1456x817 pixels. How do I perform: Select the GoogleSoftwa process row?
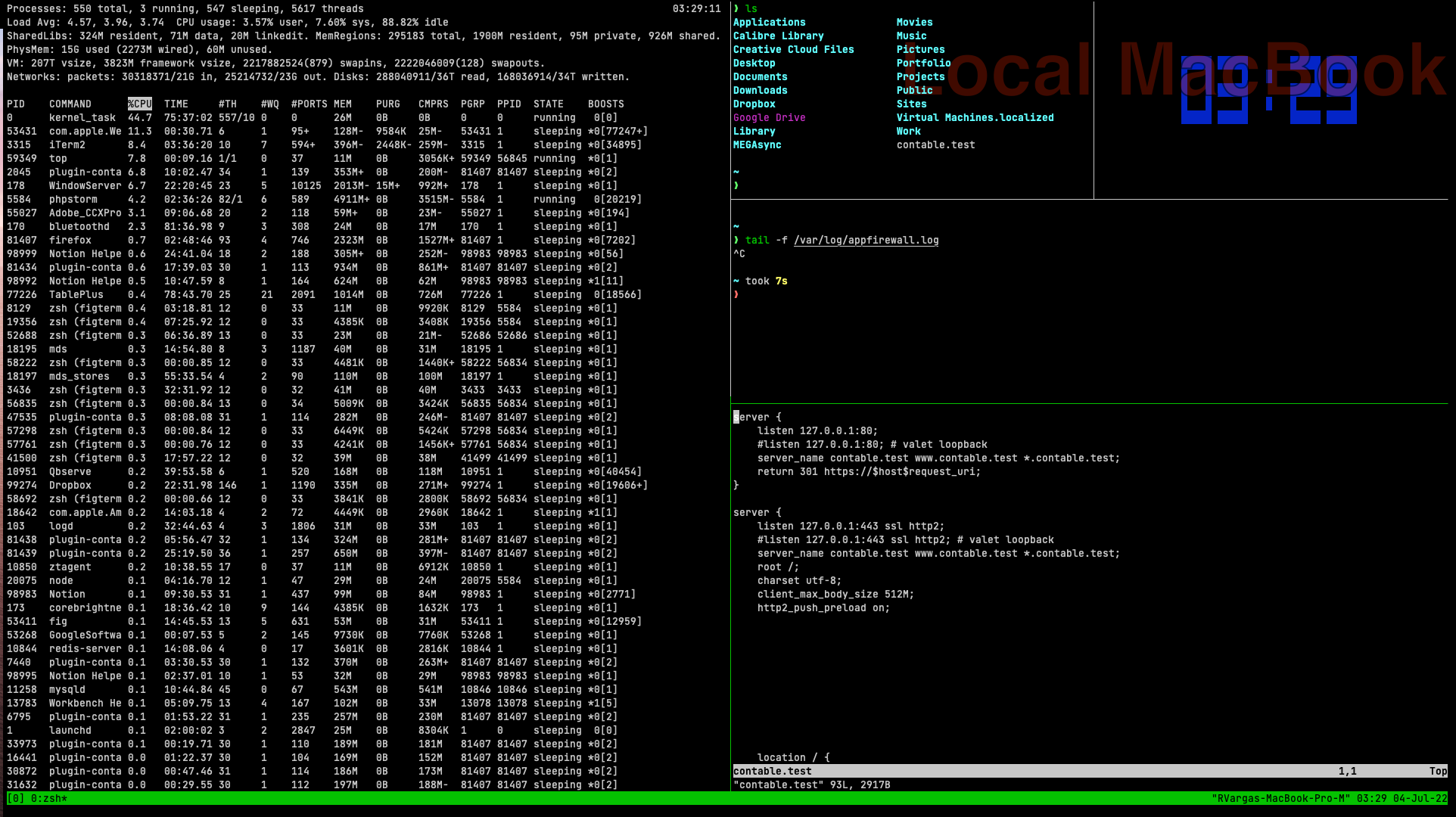(313, 635)
